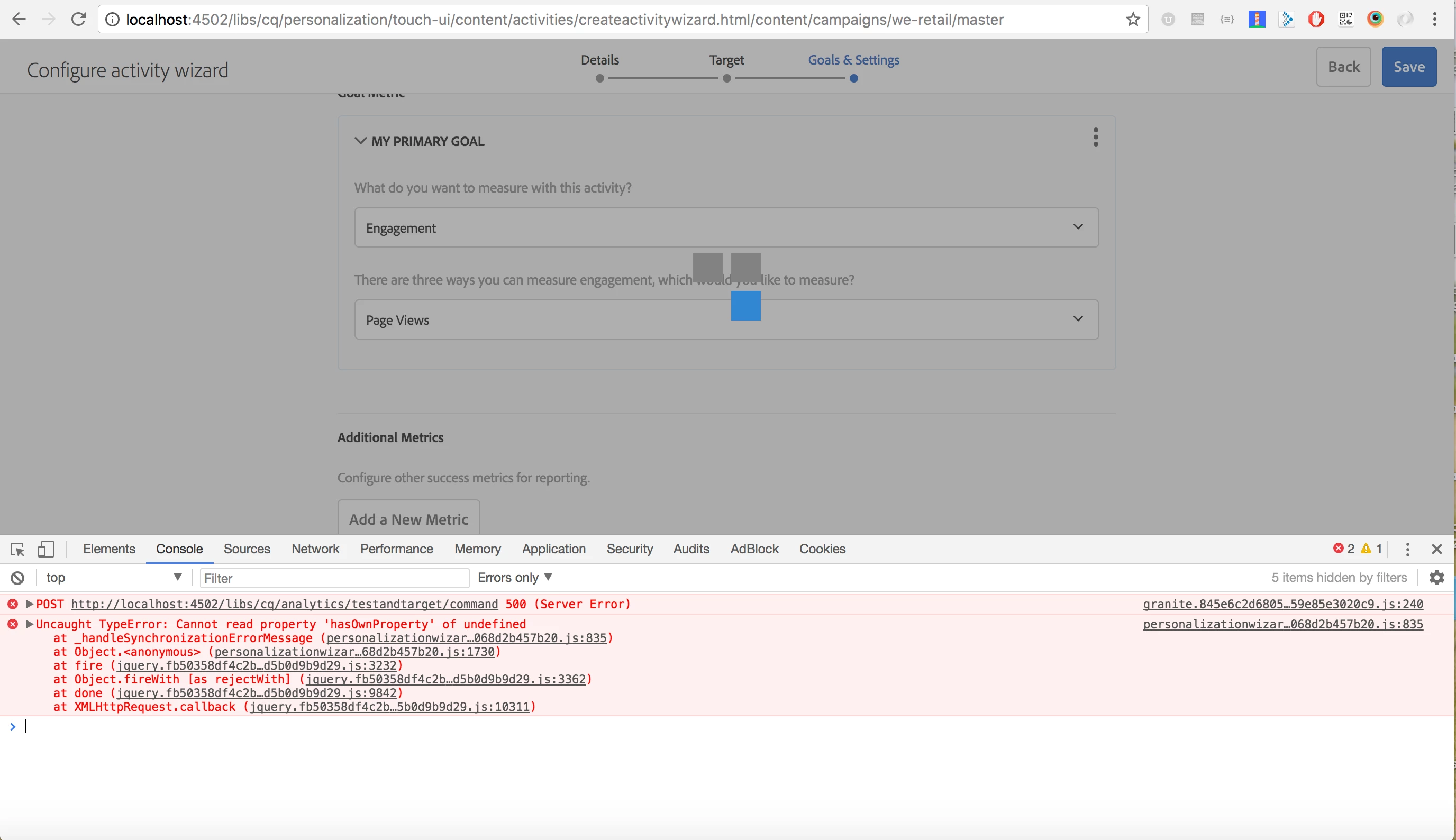Open the Engagement goal dropdown
1456x840 pixels.
[x=726, y=227]
